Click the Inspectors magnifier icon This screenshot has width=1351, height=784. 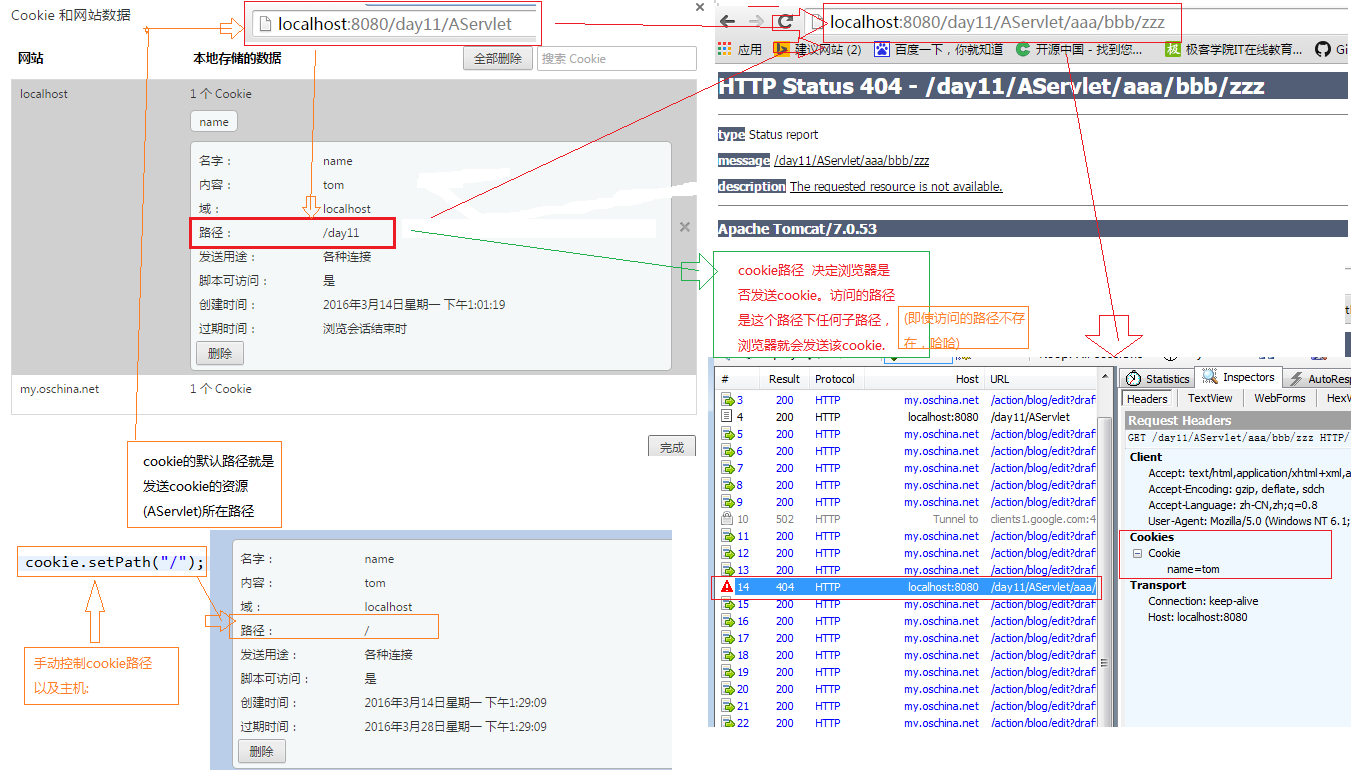coord(1209,377)
